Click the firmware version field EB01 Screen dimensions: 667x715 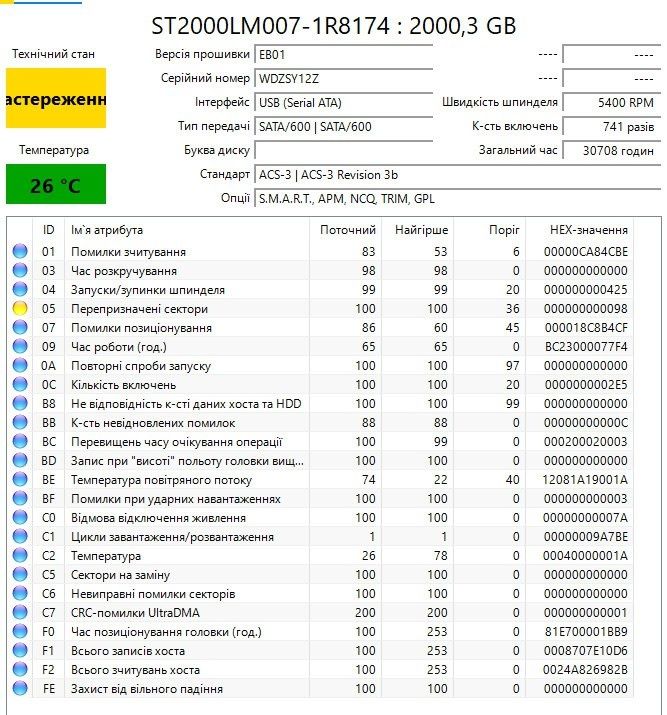(343, 55)
